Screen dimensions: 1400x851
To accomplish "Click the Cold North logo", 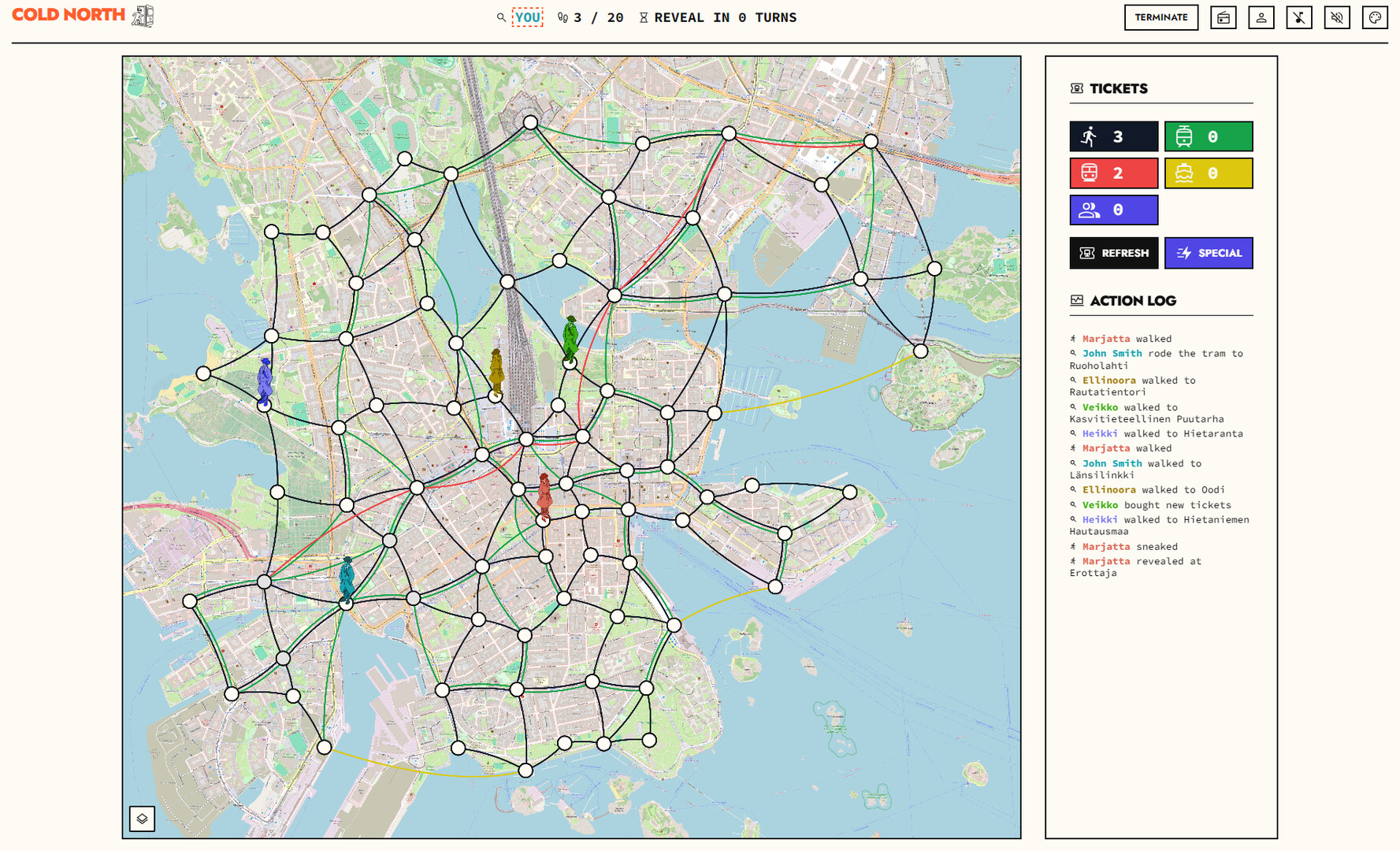I will tap(69, 15).
